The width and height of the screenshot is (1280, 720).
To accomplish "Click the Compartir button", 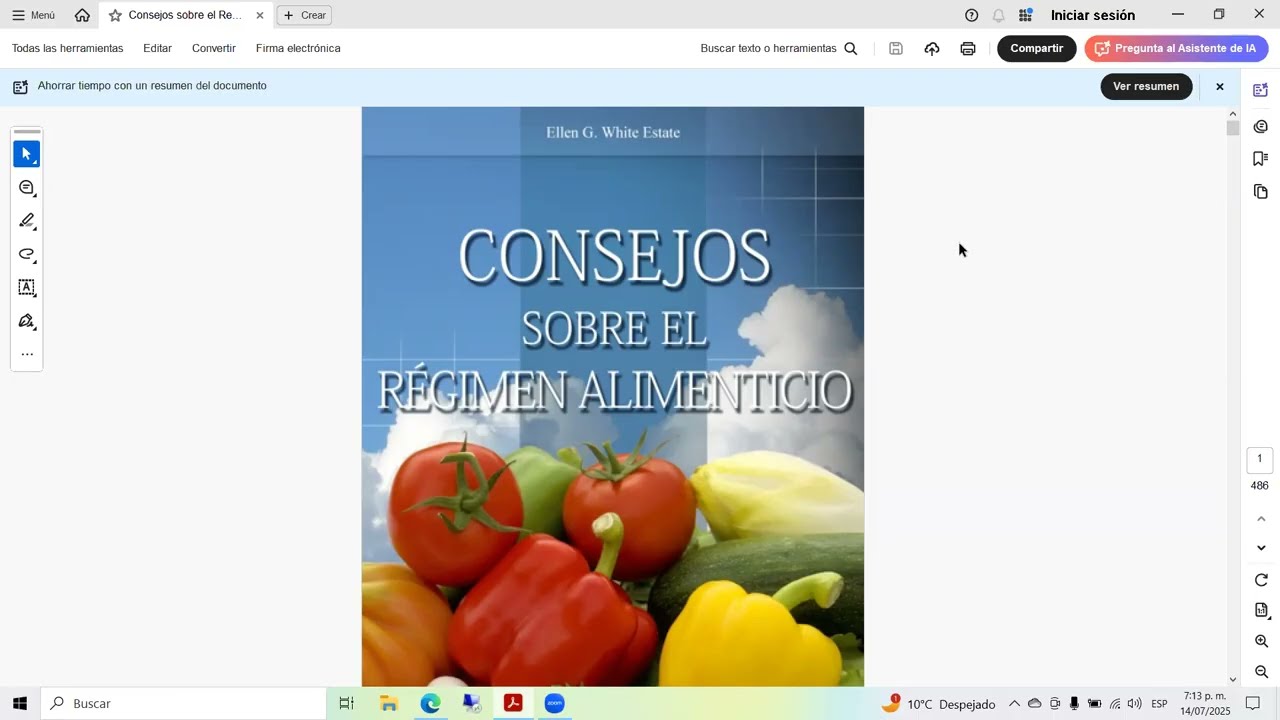I will click(1036, 48).
